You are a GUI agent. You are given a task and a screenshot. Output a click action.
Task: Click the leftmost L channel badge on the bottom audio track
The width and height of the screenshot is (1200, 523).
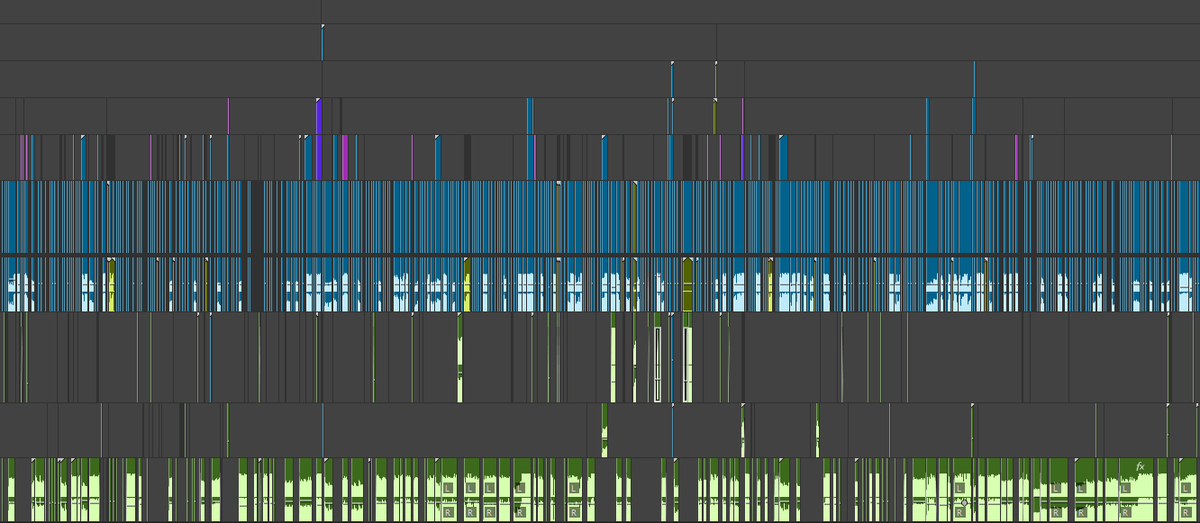coord(447,488)
